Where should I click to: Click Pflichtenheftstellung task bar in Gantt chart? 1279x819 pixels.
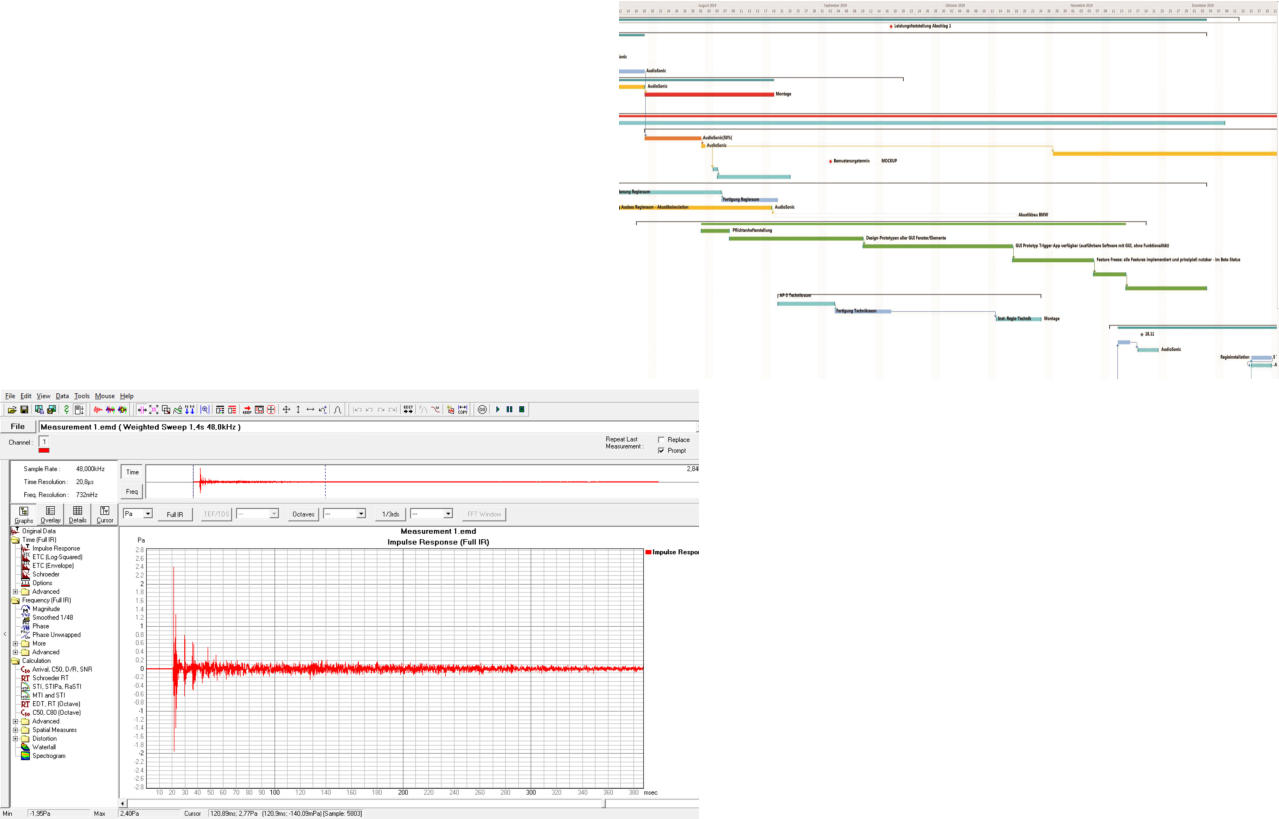(x=715, y=230)
